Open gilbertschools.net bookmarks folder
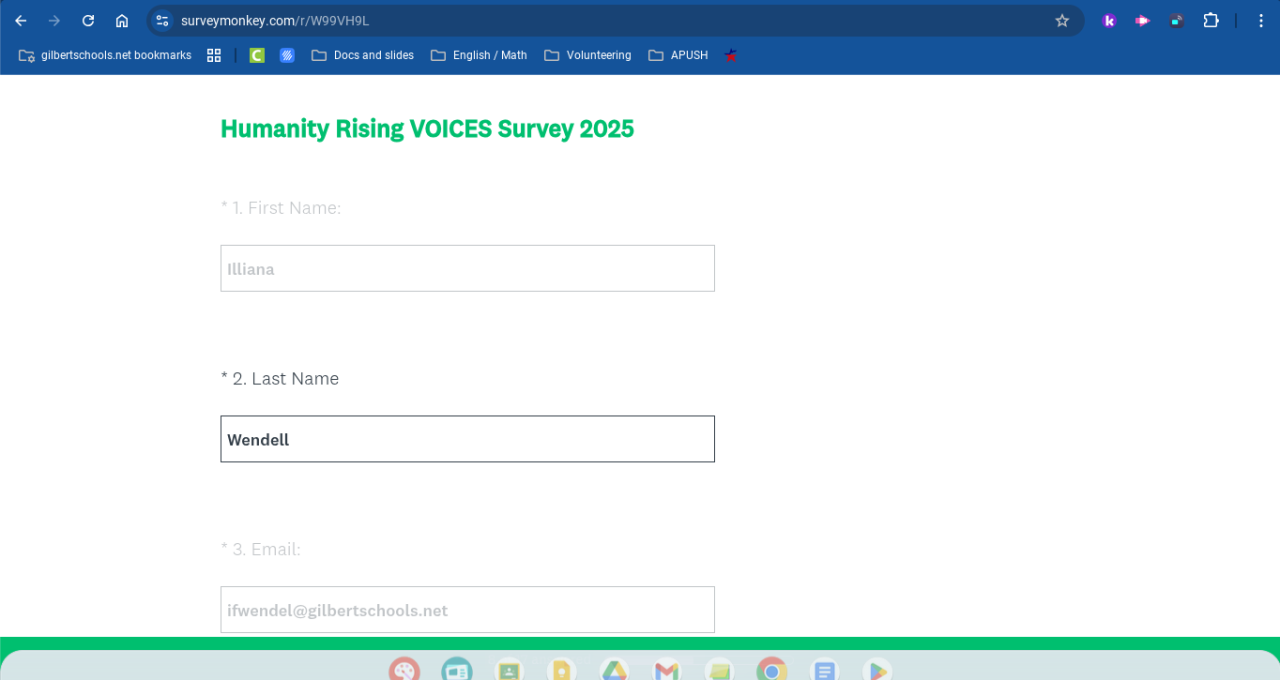Screen dimensions: 1280x680 105,55
